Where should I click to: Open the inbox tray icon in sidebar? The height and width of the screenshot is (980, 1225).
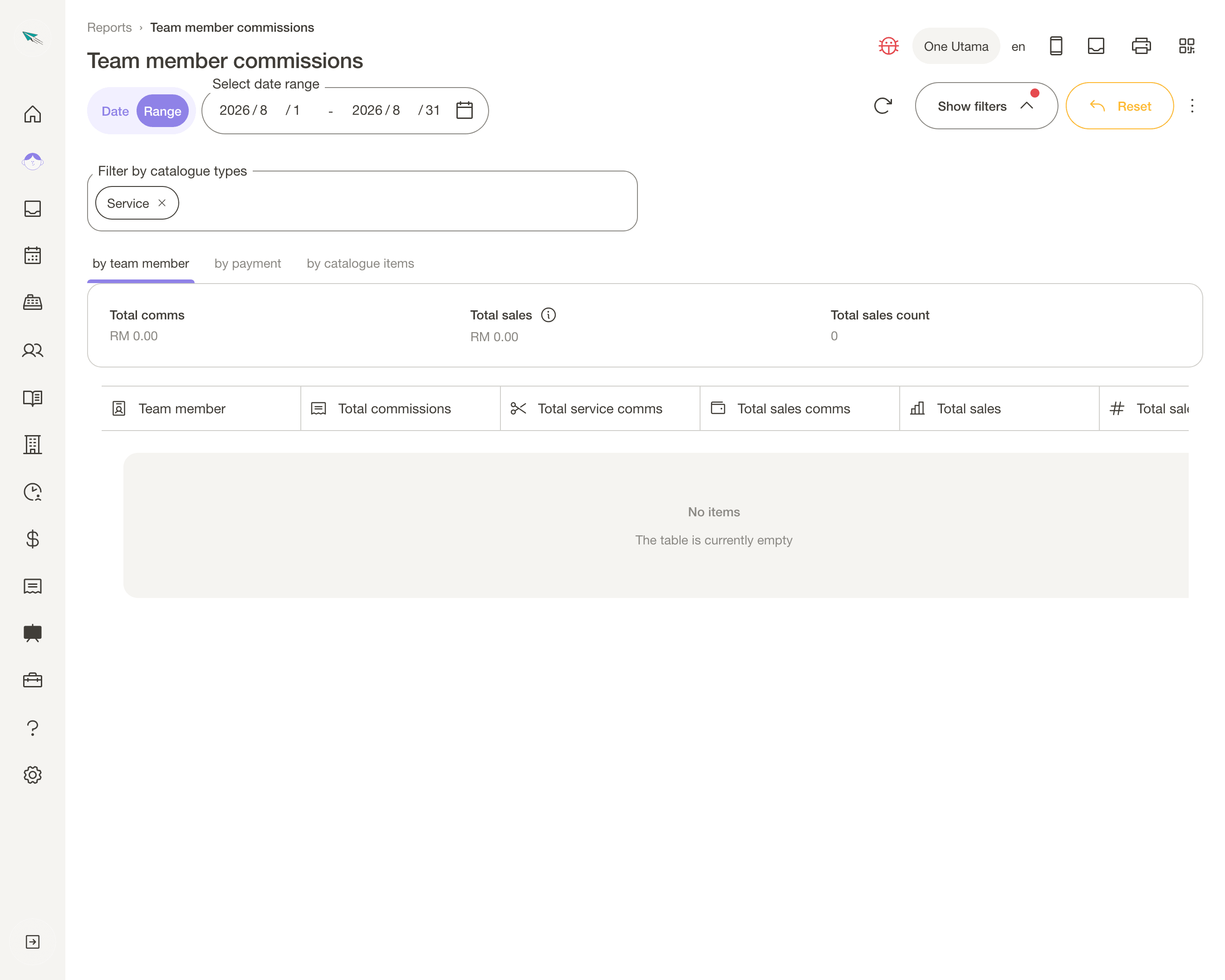pyautogui.click(x=32, y=209)
